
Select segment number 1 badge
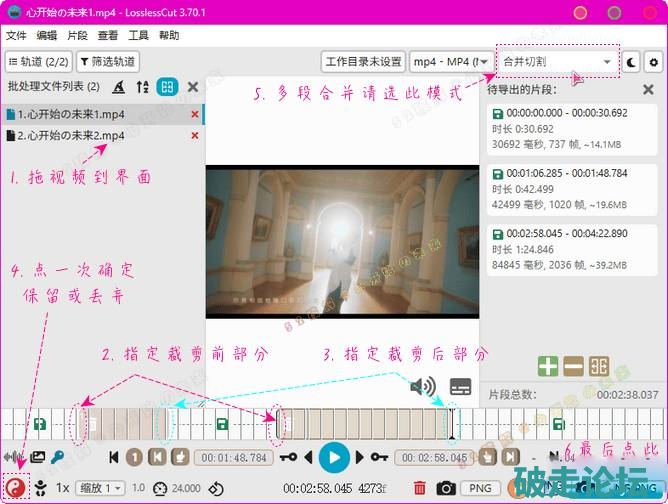(x=135, y=458)
